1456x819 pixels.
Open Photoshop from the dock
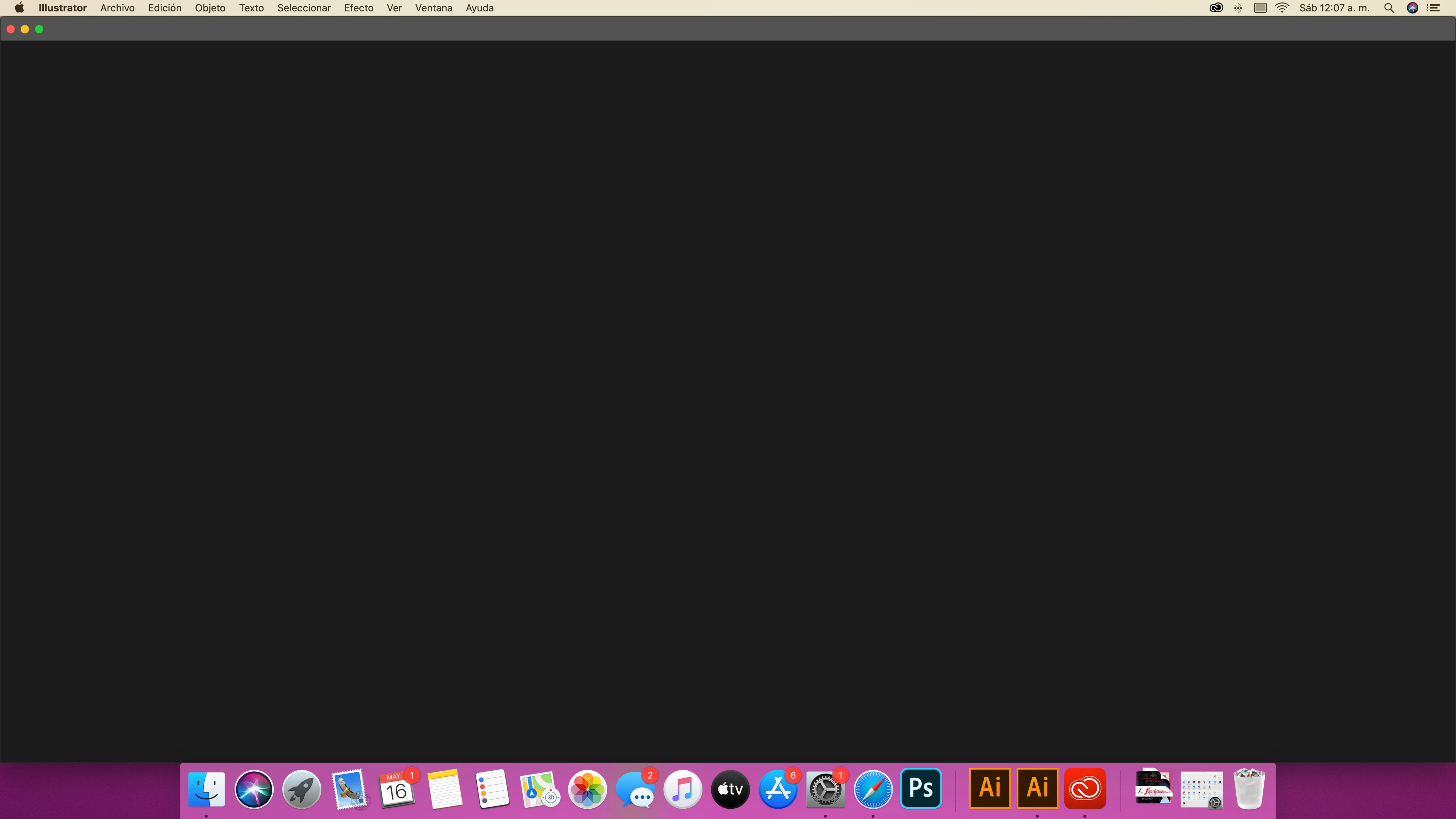(x=921, y=788)
